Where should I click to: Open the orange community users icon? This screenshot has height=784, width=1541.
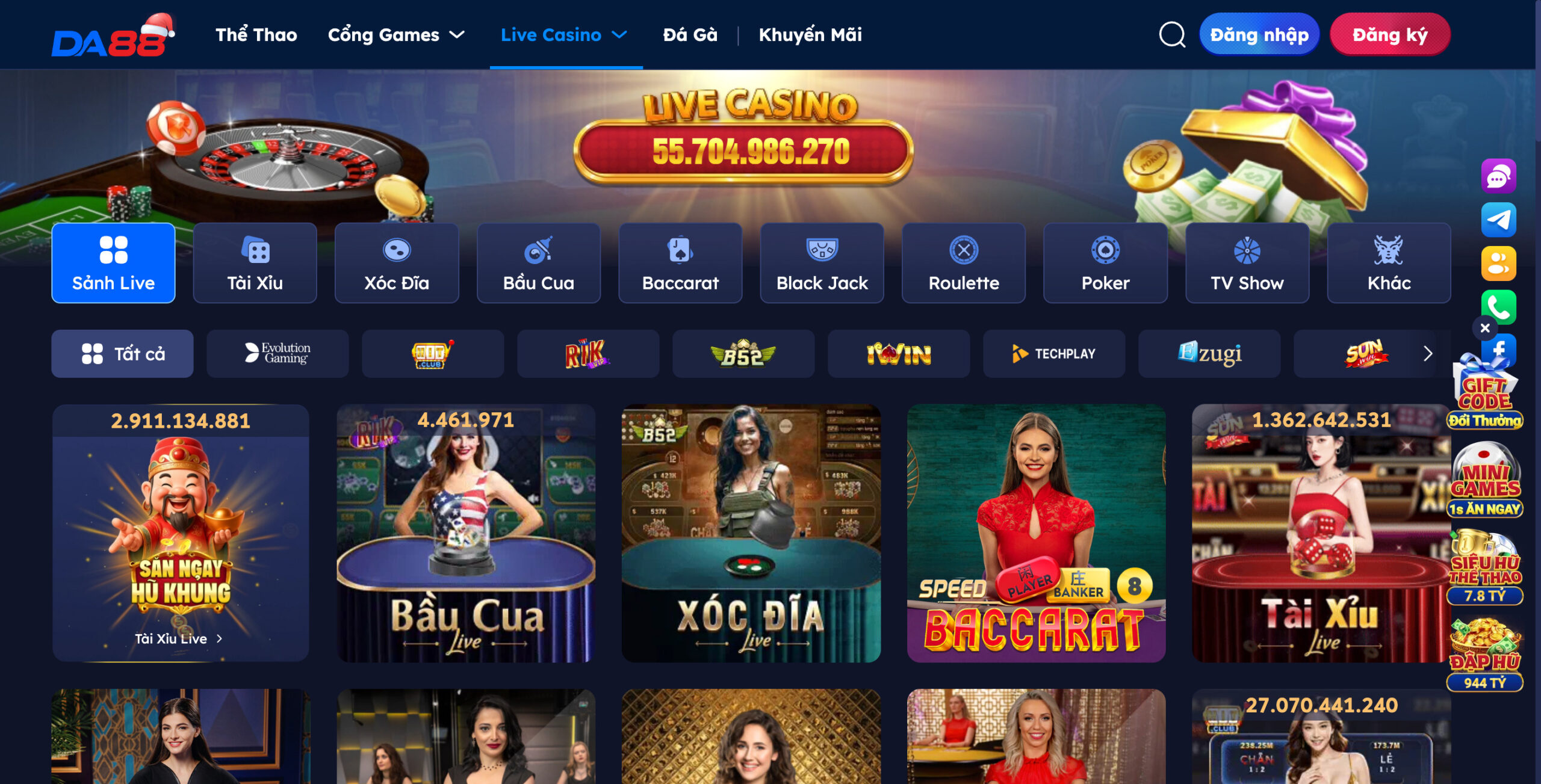click(x=1498, y=264)
